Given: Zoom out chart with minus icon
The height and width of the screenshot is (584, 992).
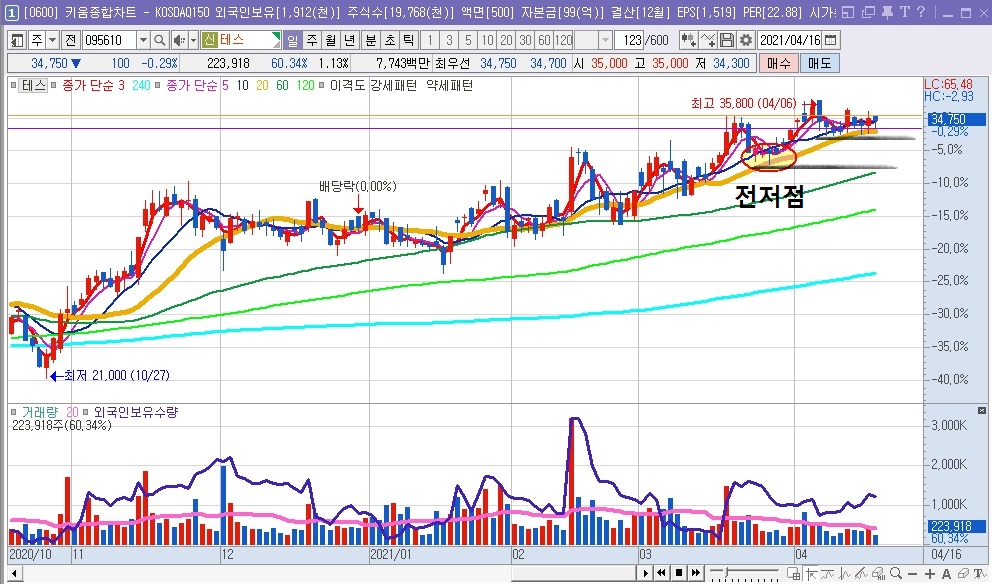Looking at the screenshot, I should click(913, 574).
